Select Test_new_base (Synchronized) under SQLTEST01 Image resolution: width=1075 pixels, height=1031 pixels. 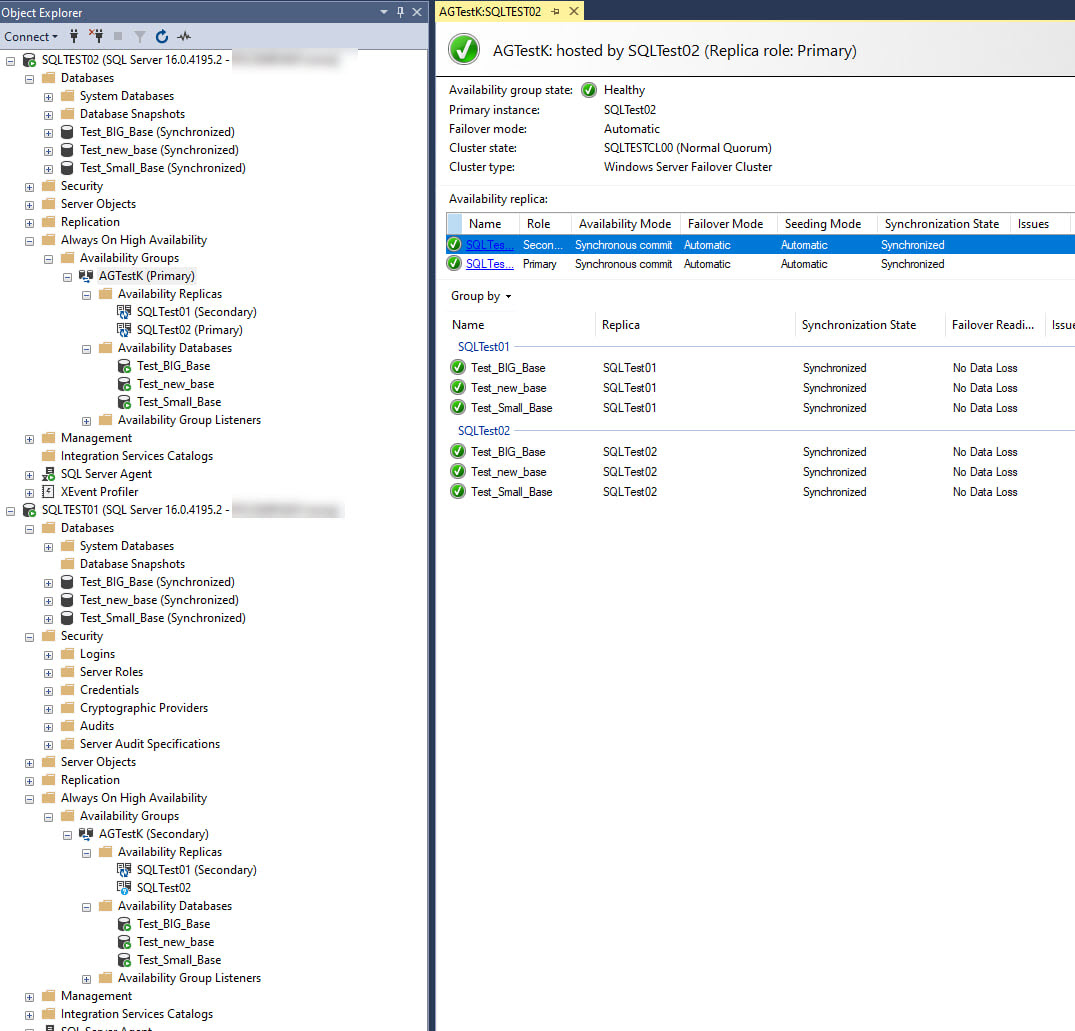tap(159, 600)
